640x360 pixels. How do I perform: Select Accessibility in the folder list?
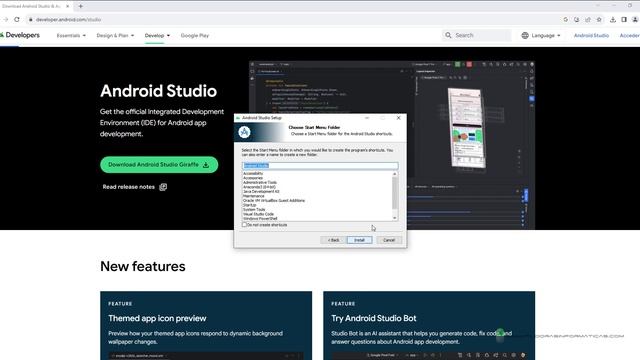(x=253, y=173)
